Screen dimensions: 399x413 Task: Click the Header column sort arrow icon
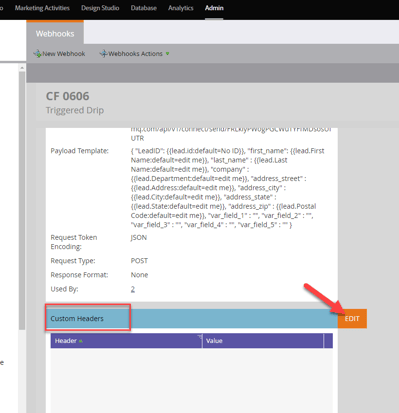point(81,341)
